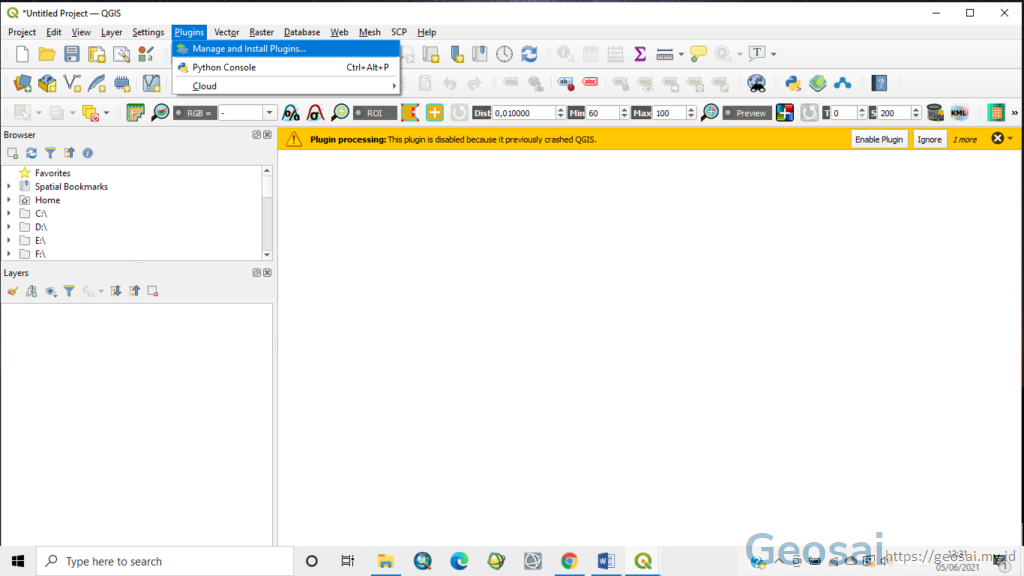The height and width of the screenshot is (576, 1024).
Task: Open Data Source Manager icon
Action: 22,83
